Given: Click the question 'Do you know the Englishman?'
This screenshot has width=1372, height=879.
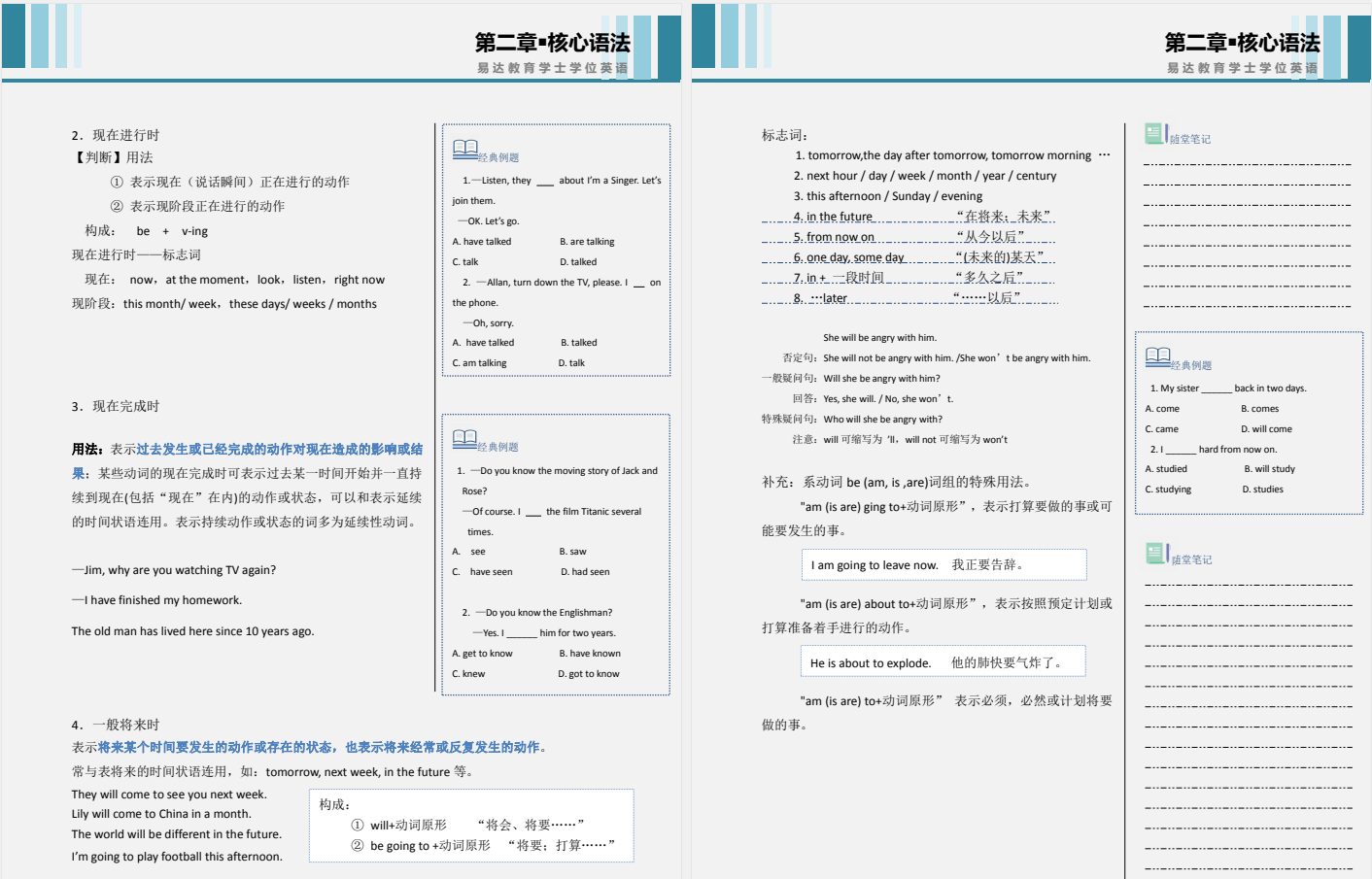Looking at the screenshot, I should [x=543, y=613].
